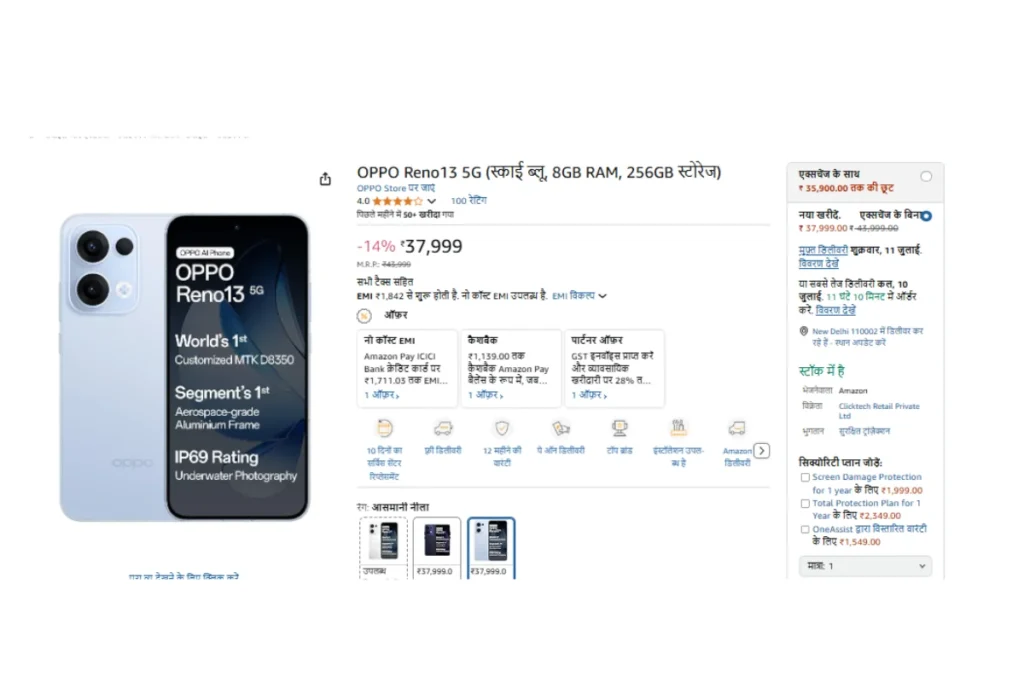This screenshot has height=683, width=1024.
Task: Select the 'With Exchange' radio button
Action: 926,176
